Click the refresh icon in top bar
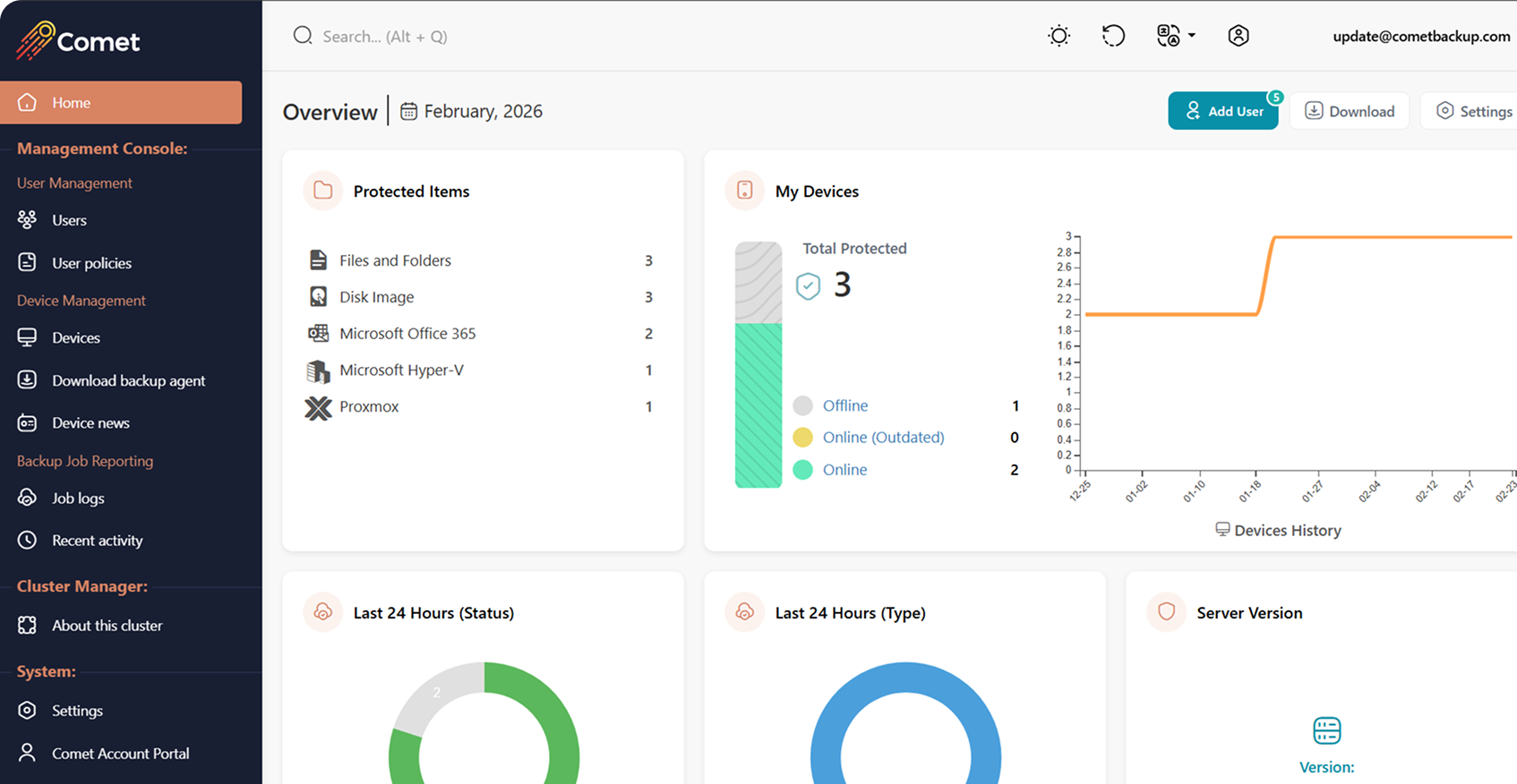 click(x=1113, y=36)
